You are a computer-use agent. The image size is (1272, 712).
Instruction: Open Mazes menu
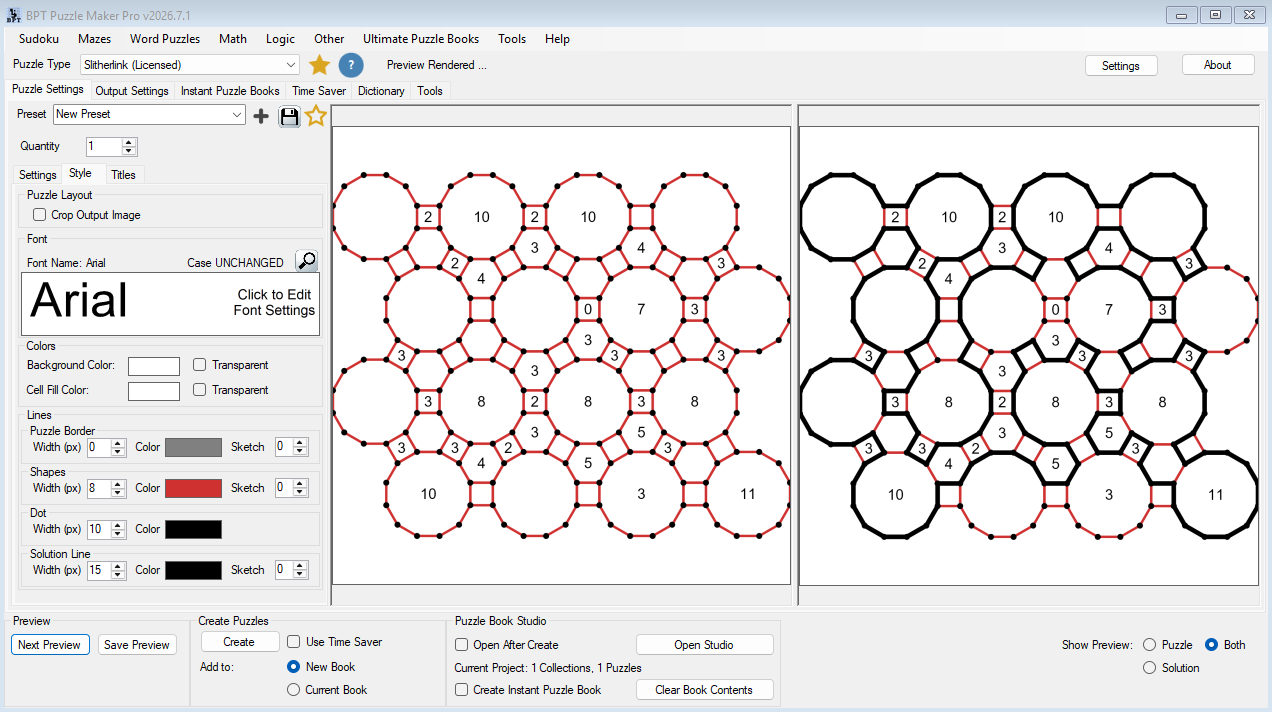[95, 39]
